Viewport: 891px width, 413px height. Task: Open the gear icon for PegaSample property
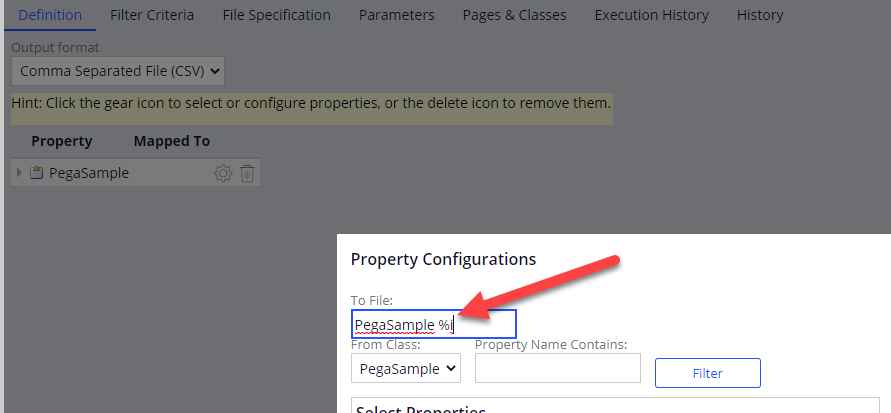pyautogui.click(x=223, y=173)
